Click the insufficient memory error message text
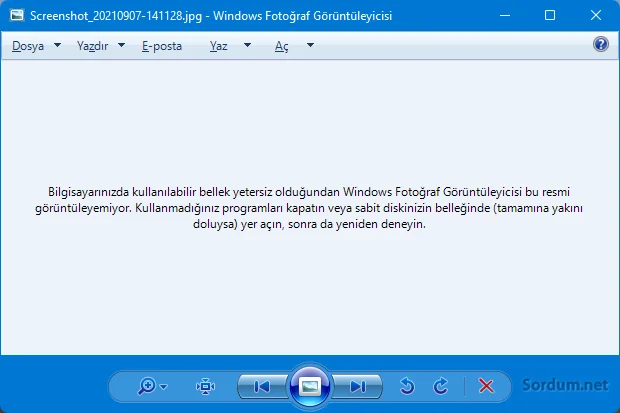 click(309, 208)
